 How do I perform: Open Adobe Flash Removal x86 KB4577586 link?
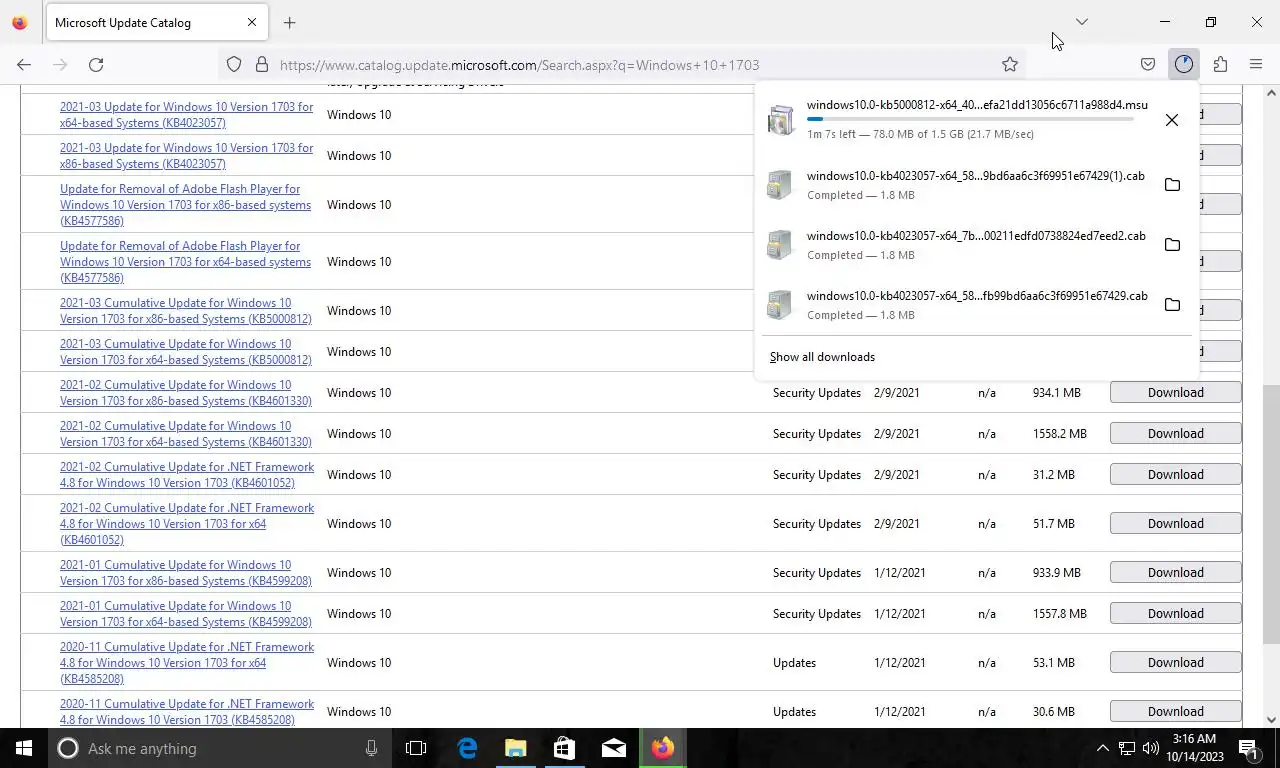coord(185,204)
